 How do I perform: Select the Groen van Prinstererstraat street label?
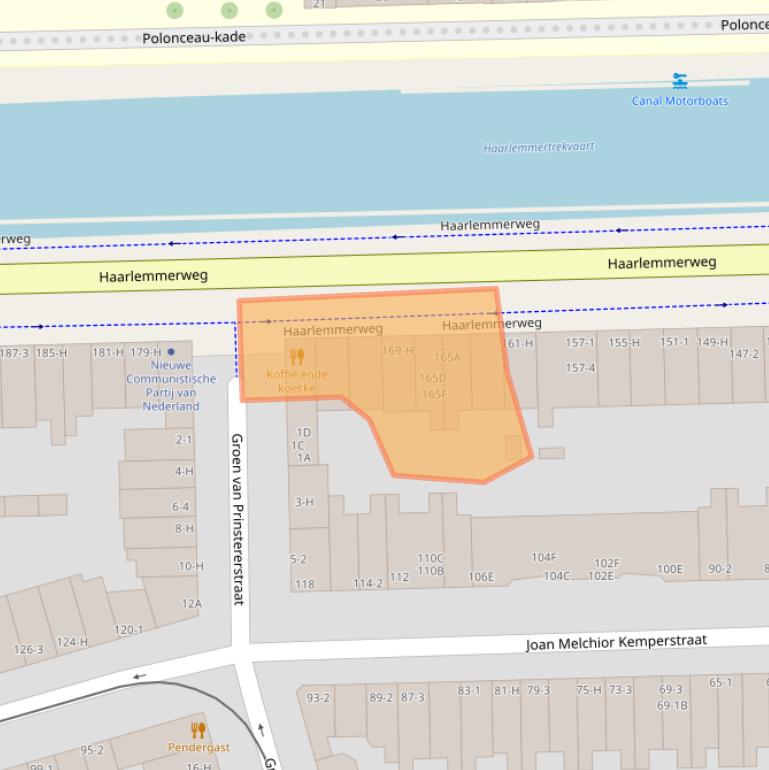[238, 518]
